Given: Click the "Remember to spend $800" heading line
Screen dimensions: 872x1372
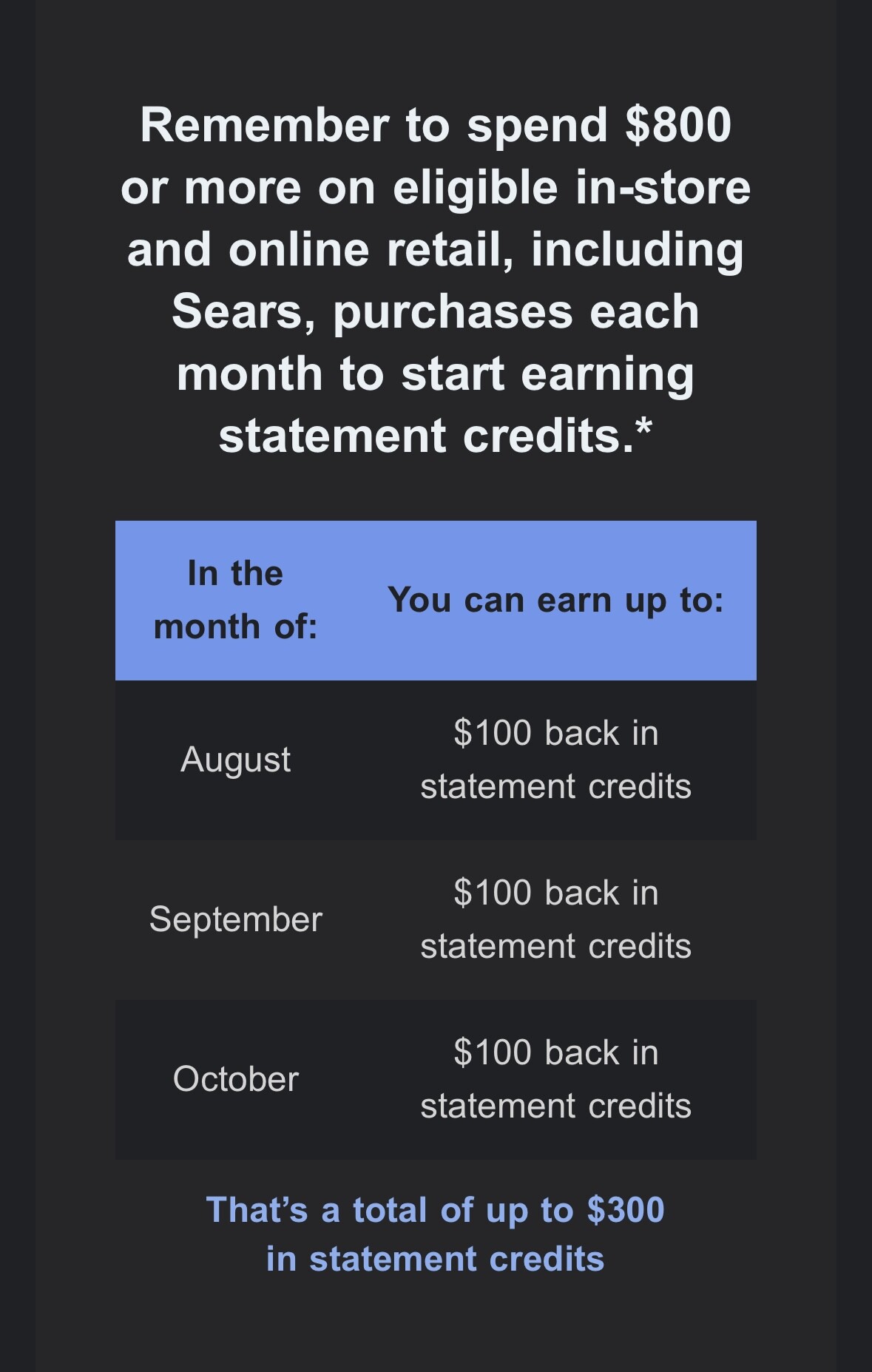Looking at the screenshot, I should 436,125.
